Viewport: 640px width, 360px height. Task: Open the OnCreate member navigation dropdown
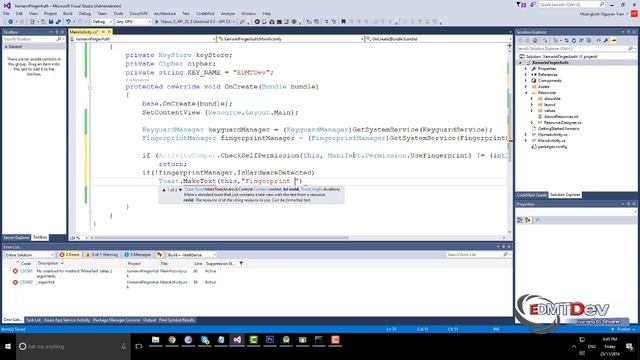pos(438,39)
